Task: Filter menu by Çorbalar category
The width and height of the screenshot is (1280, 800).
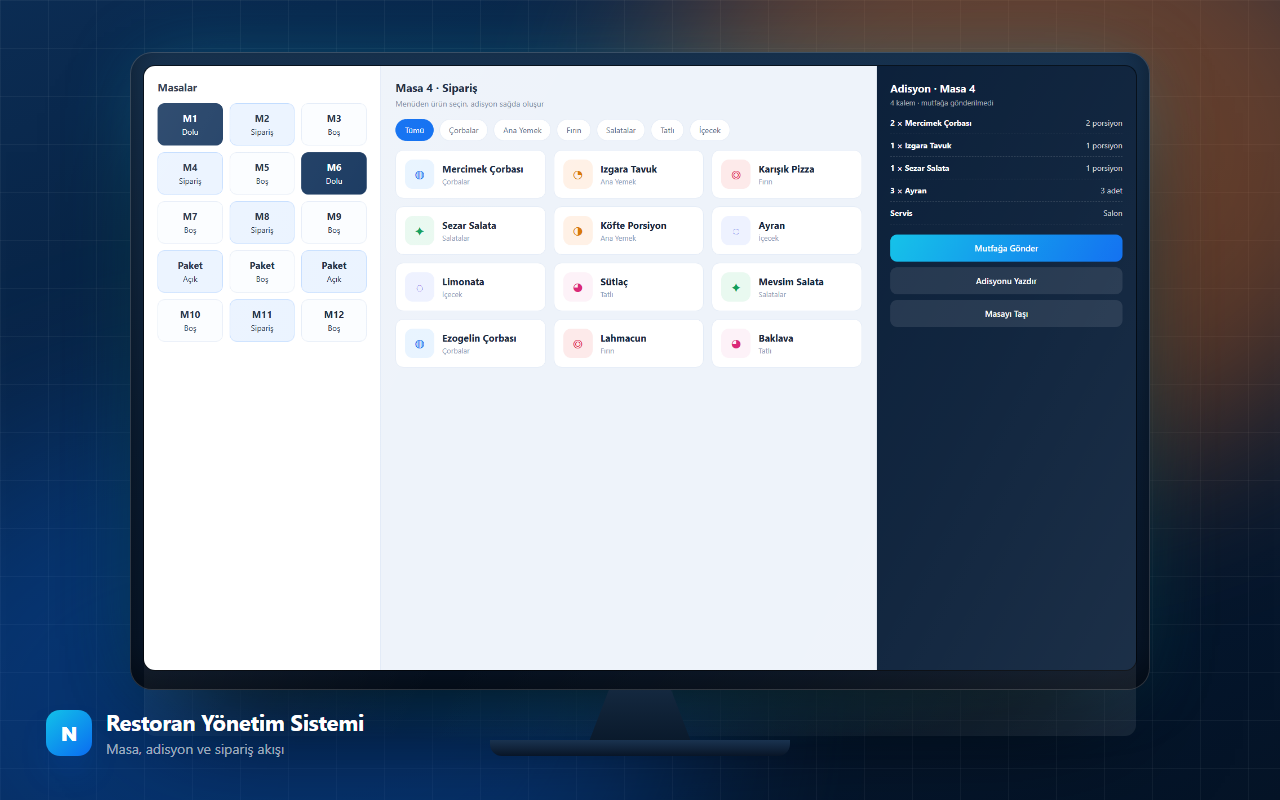Action: click(x=464, y=130)
